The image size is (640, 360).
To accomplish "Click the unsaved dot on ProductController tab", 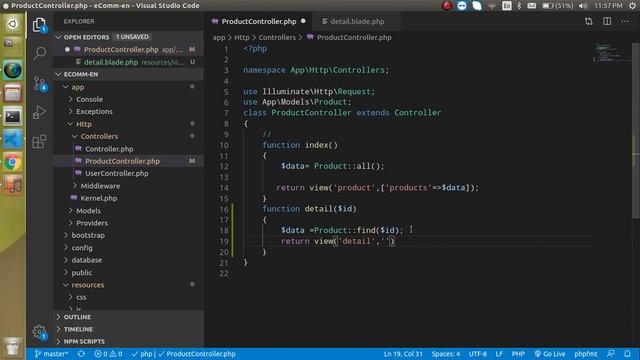I will coord(303,21).
